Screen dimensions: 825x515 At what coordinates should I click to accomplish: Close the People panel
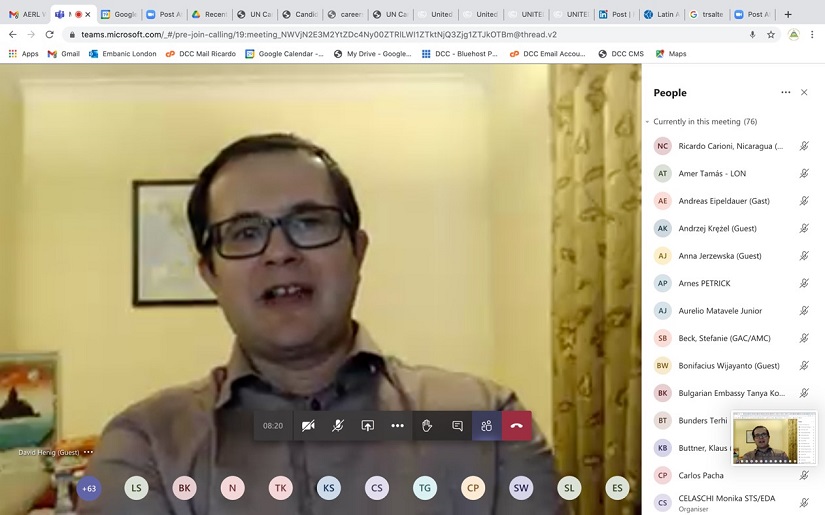pos(804,92)
